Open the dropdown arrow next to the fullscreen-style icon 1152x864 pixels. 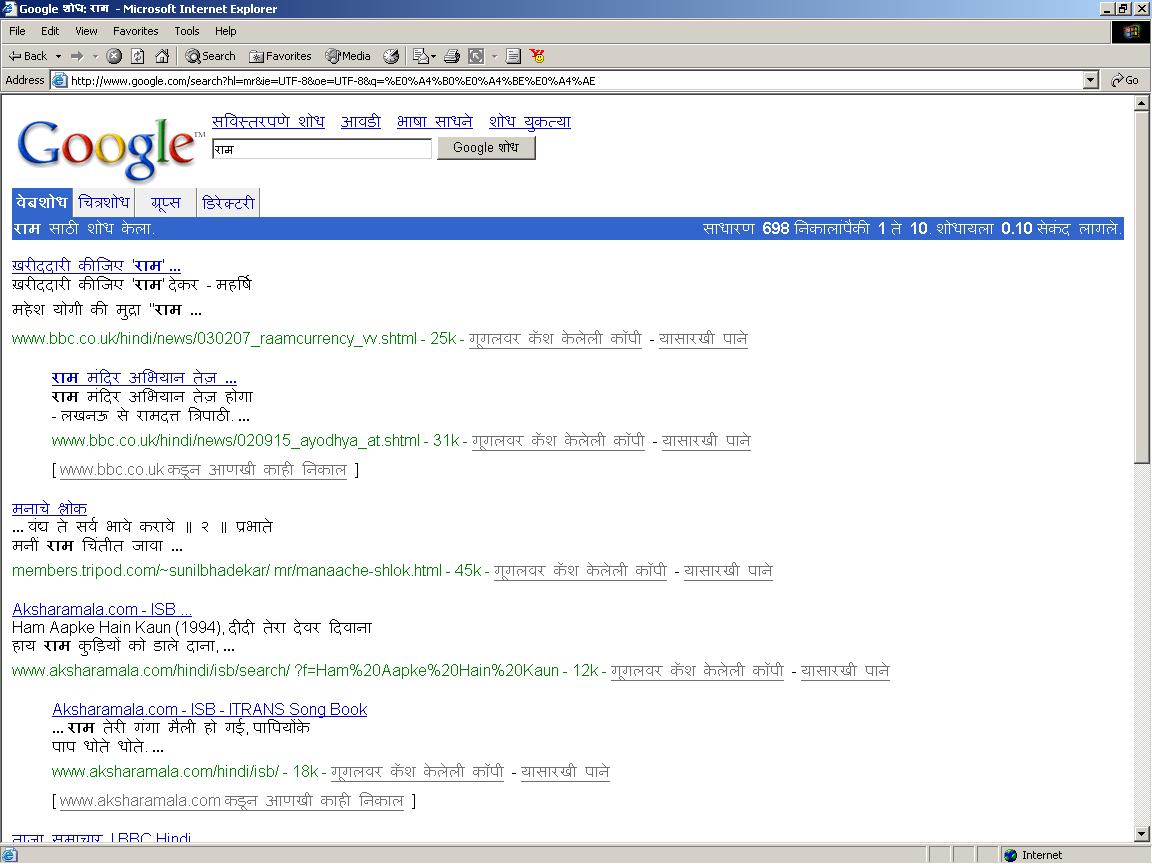pyautogui.click(x=494, y=56)
